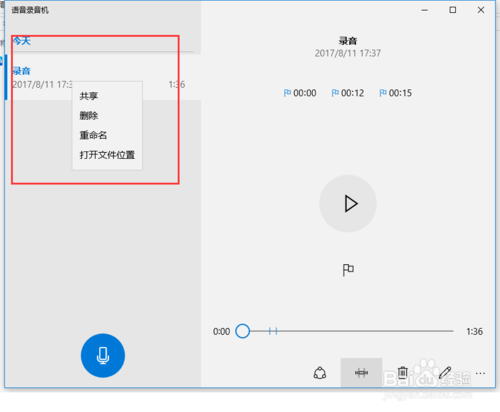Delete the recording with the trash icon
This screenshot has height=412, width=500.
[x=403, y=373]
